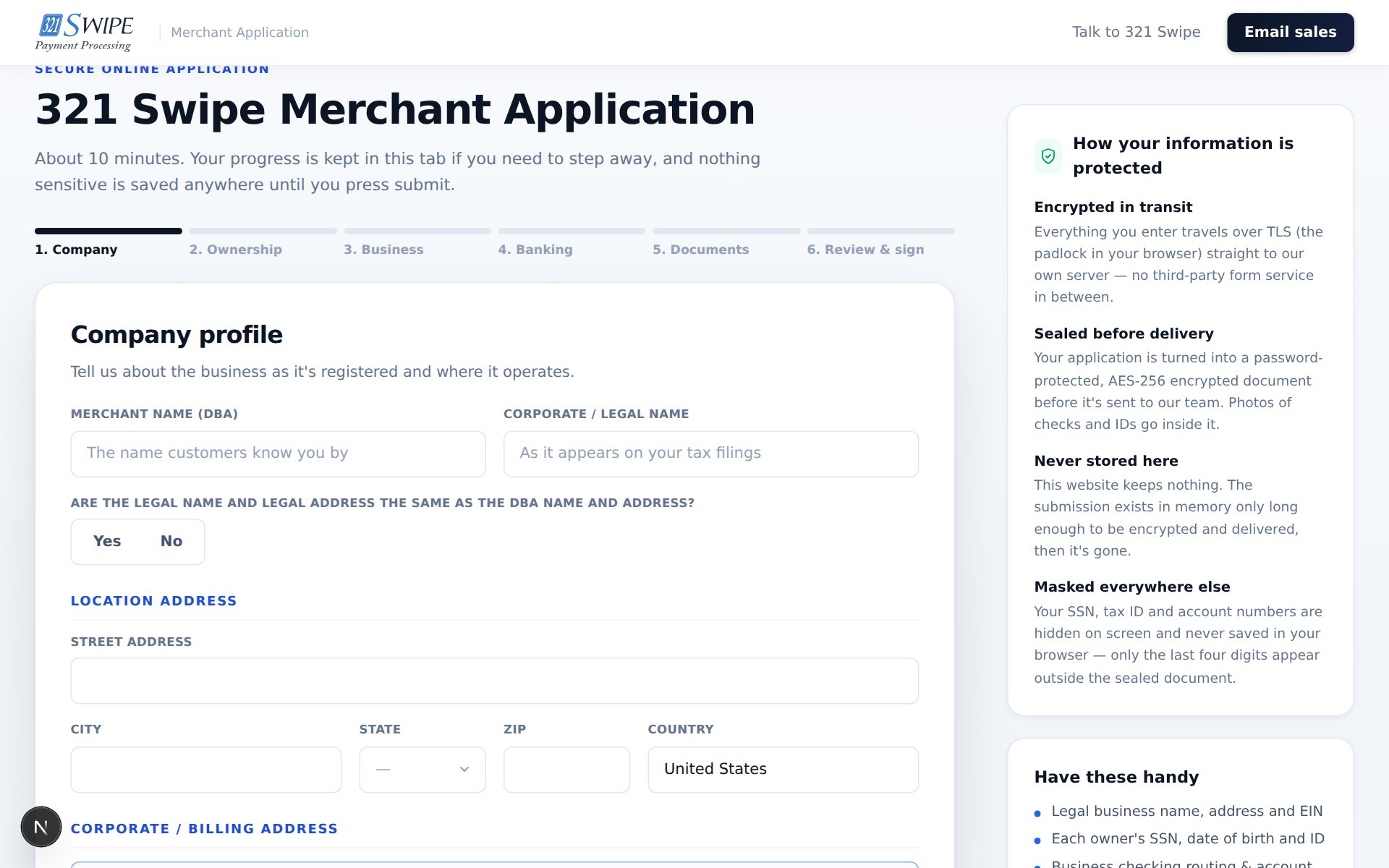Image resolution: width=1389 pixels, height=868 pixels.
Task: Click the Merchant Application header text
Action: coord(239,33)
